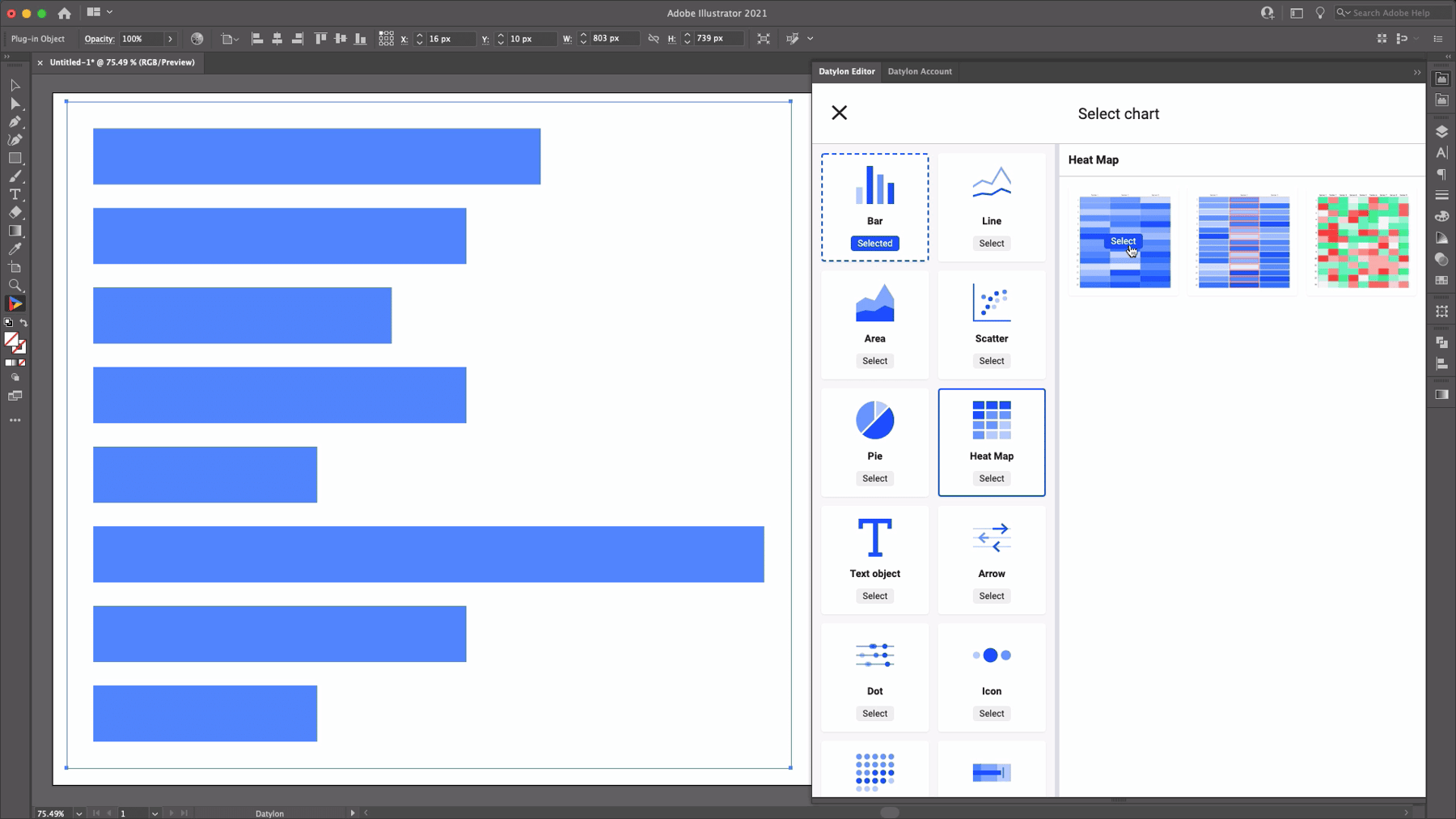Click the Swap Fill and Stroke swatch

pos(23,322)
